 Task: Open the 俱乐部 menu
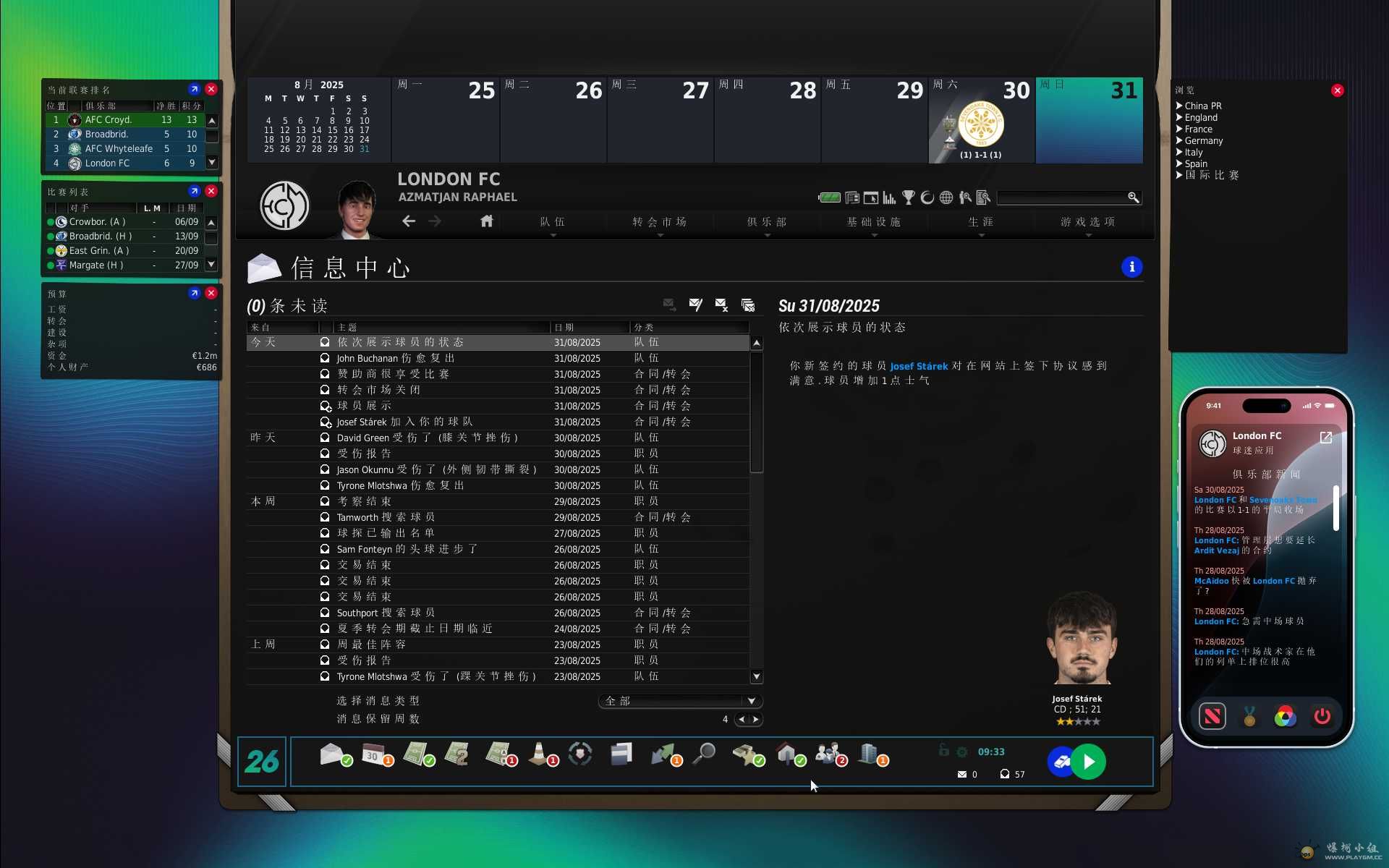(767, 222)
